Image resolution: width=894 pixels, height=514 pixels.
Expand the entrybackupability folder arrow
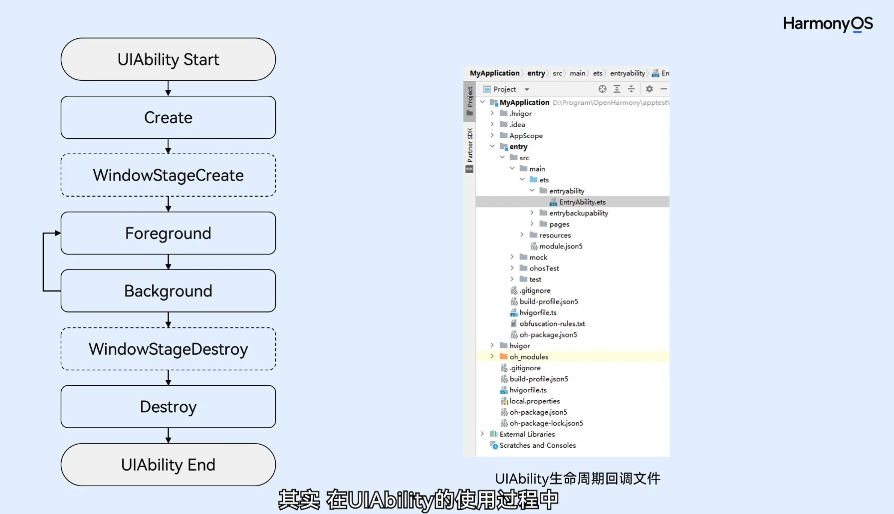pos(532,213)
